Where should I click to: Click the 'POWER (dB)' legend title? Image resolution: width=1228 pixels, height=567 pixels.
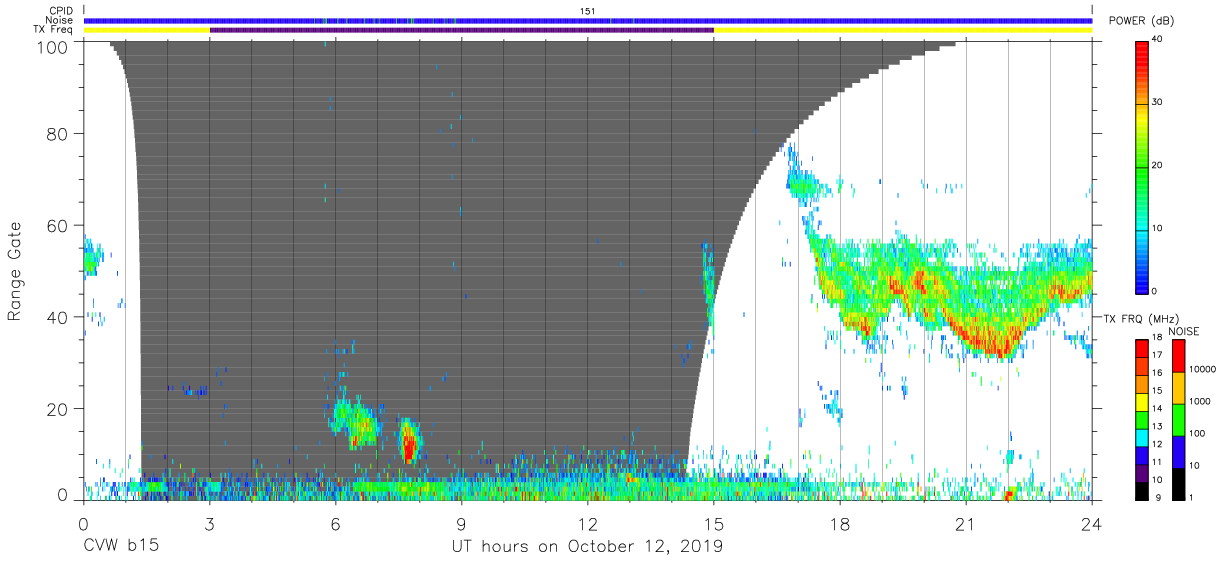click(1141, 22)
